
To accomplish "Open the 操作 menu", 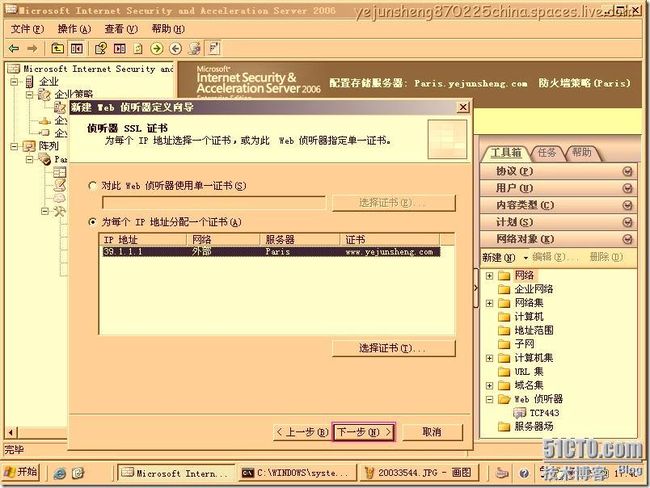I will (x=74, y=29).
